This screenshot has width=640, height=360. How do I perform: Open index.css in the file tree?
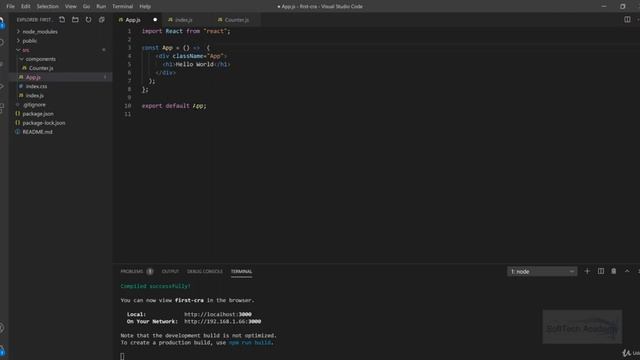(x=36, y=87)
